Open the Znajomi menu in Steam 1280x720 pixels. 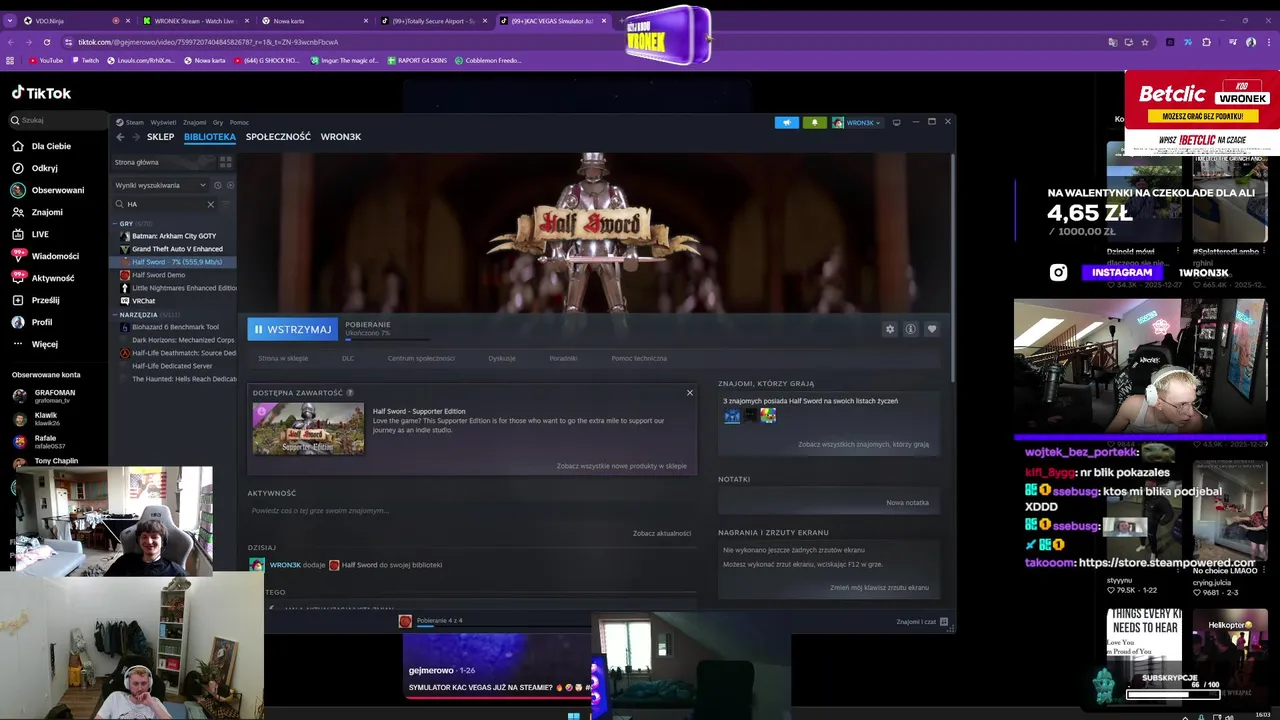(x=194, y=122)
